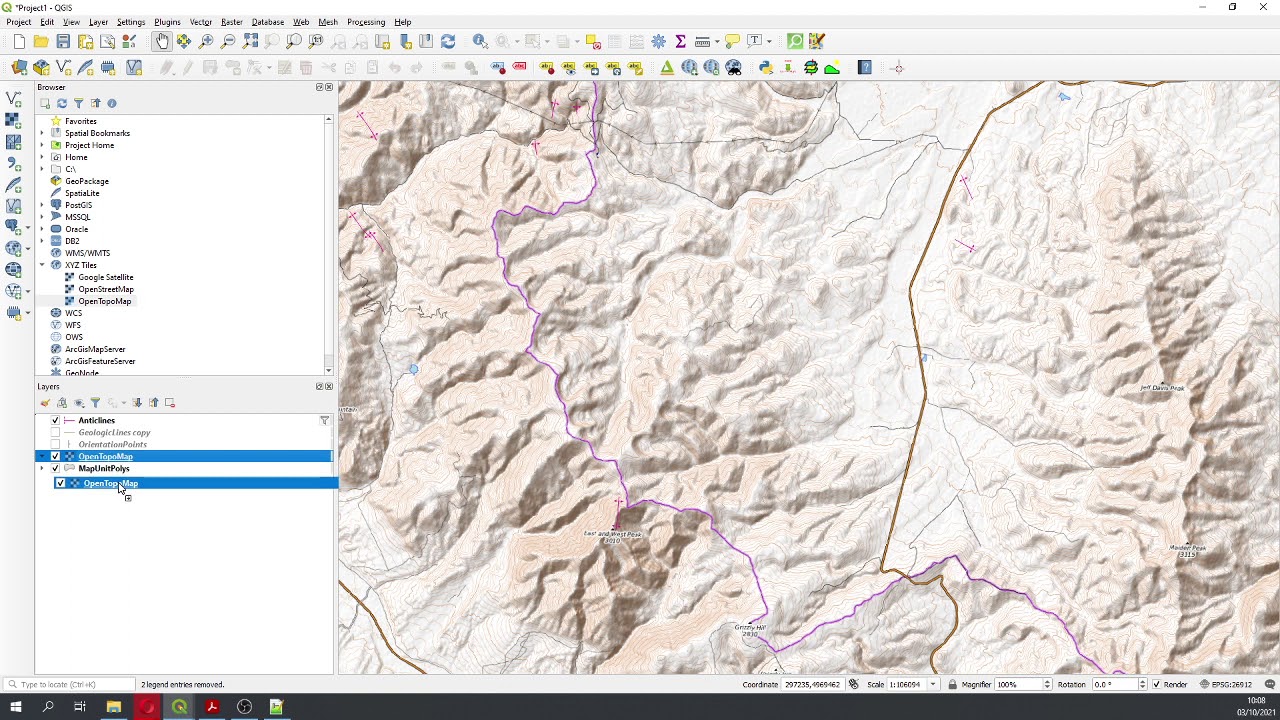Click the Type to locate search field

(x=70, y=685)
